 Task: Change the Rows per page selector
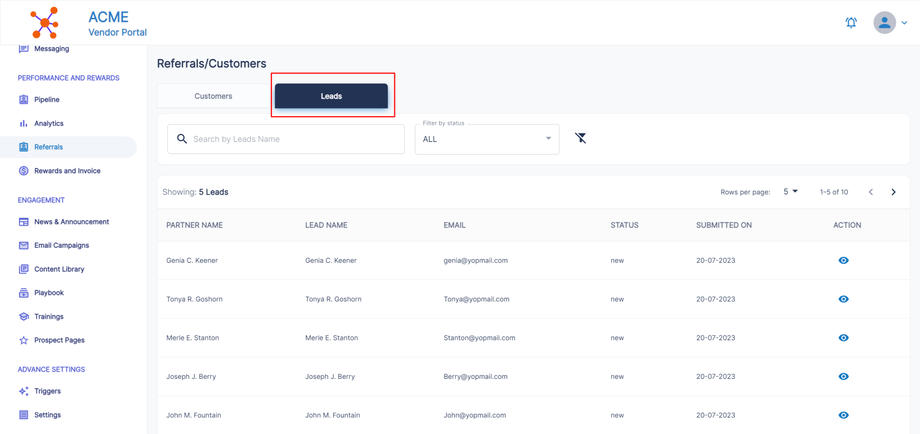(x=791, y=192)
